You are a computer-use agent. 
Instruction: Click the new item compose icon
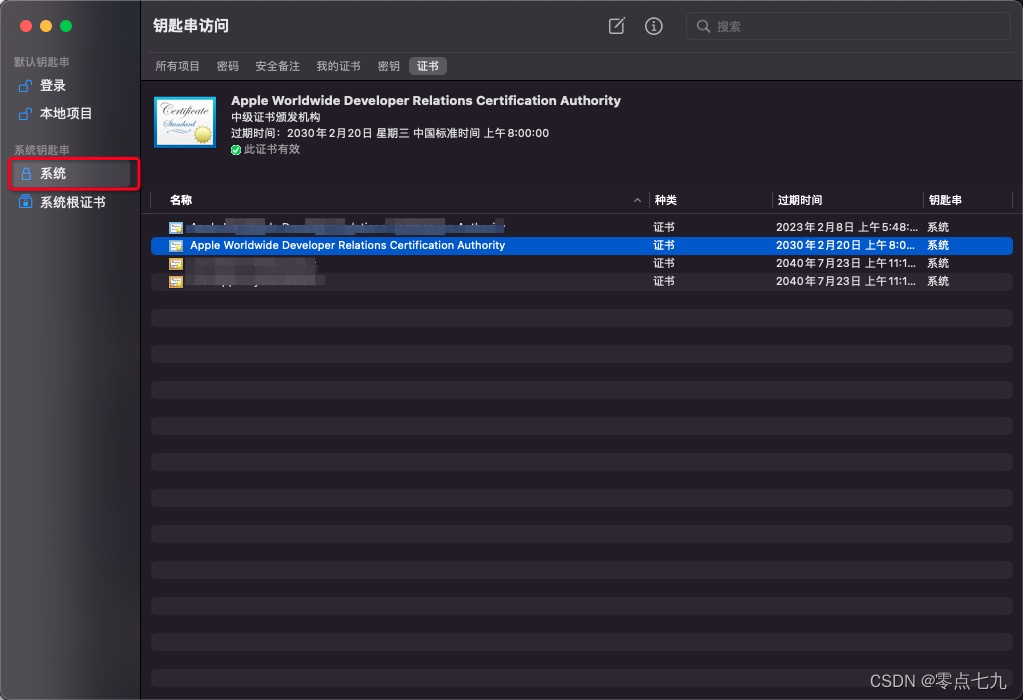click(617, 26)
